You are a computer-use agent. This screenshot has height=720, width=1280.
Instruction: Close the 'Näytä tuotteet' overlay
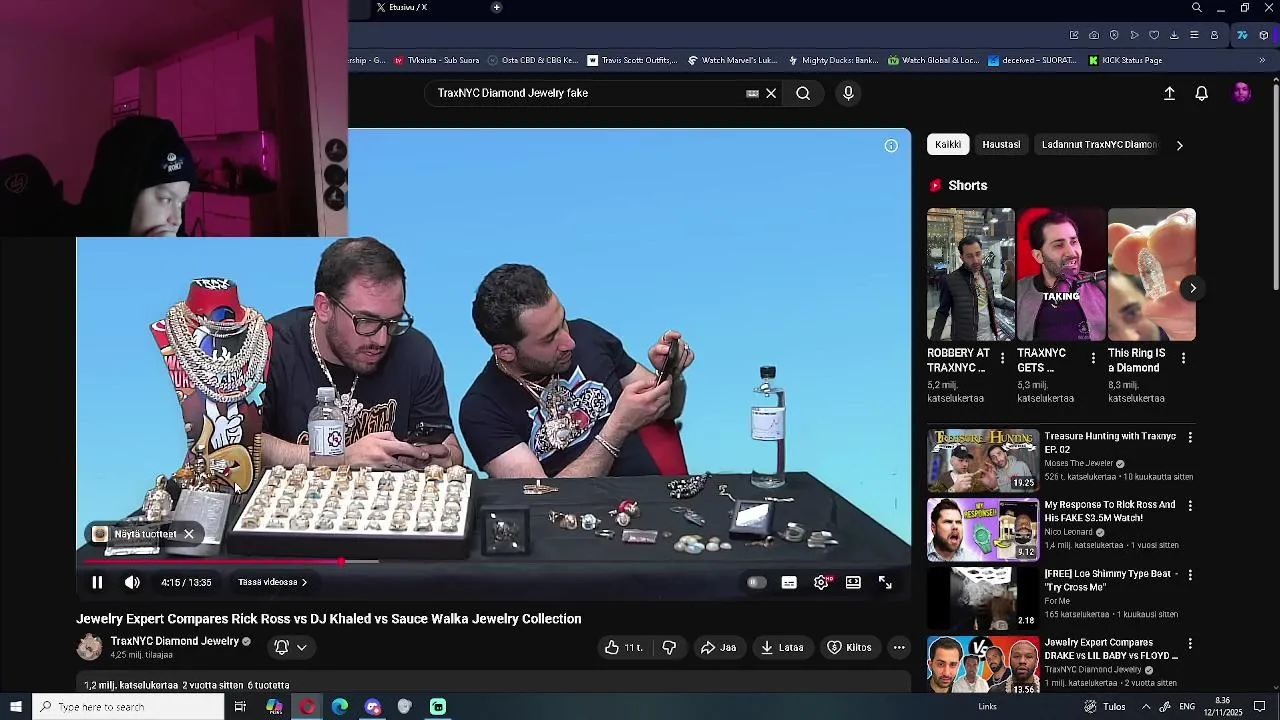(x=188, y=534)
